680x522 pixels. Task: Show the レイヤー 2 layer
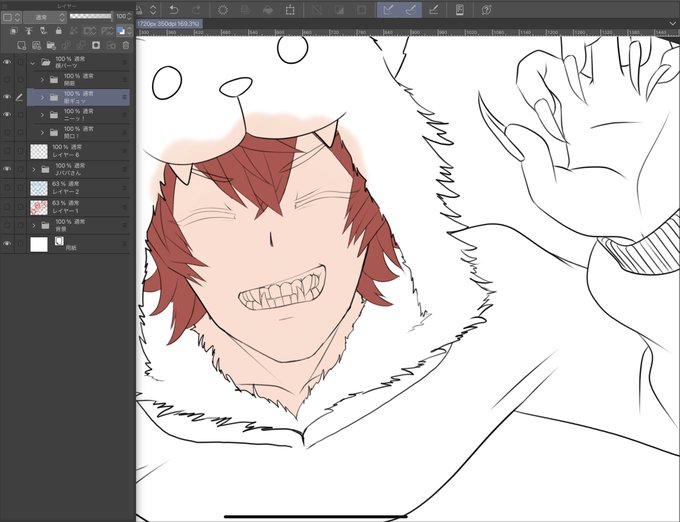coord(7,188)
